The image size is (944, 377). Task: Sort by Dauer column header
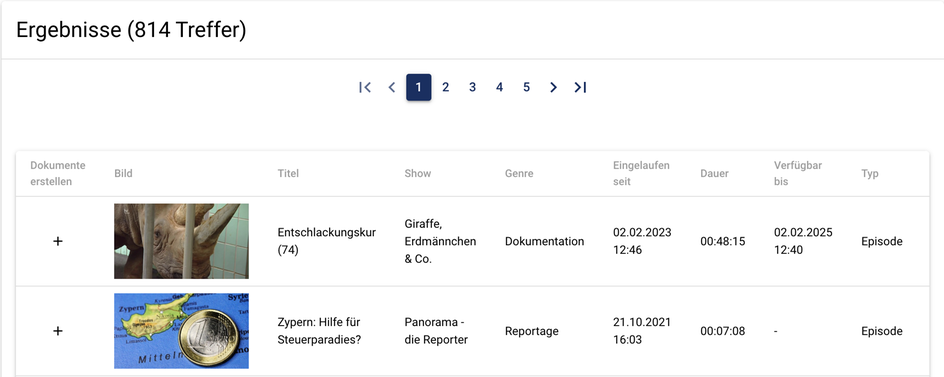click(715, 173)
